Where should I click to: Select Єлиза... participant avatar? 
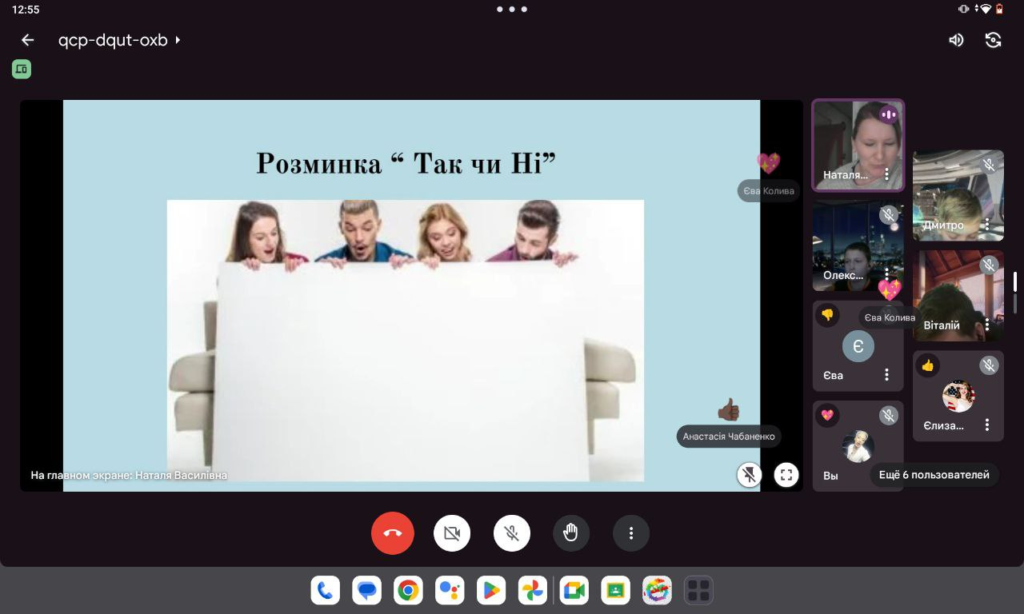(958, 396)
